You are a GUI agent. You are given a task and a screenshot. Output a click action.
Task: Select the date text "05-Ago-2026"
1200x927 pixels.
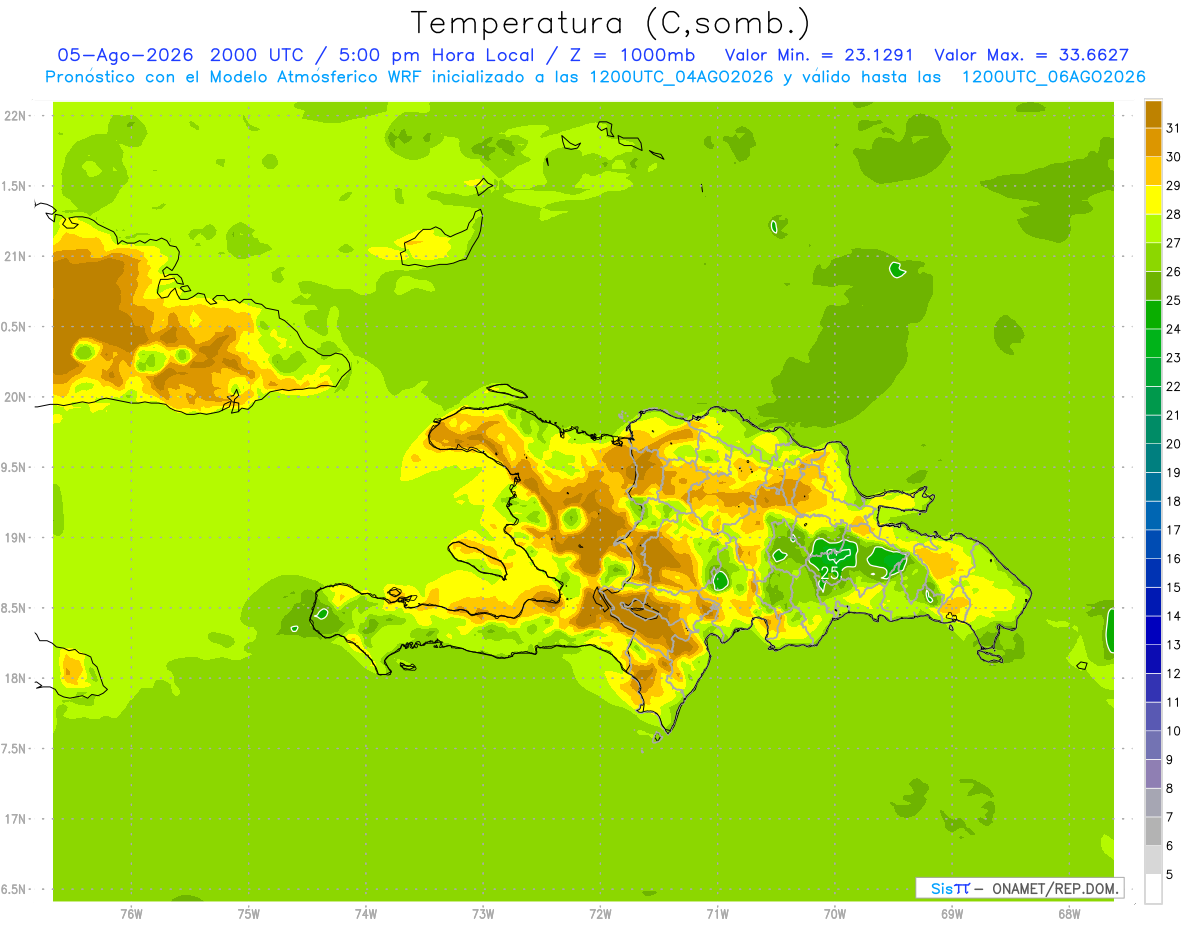tap(125, 55)
